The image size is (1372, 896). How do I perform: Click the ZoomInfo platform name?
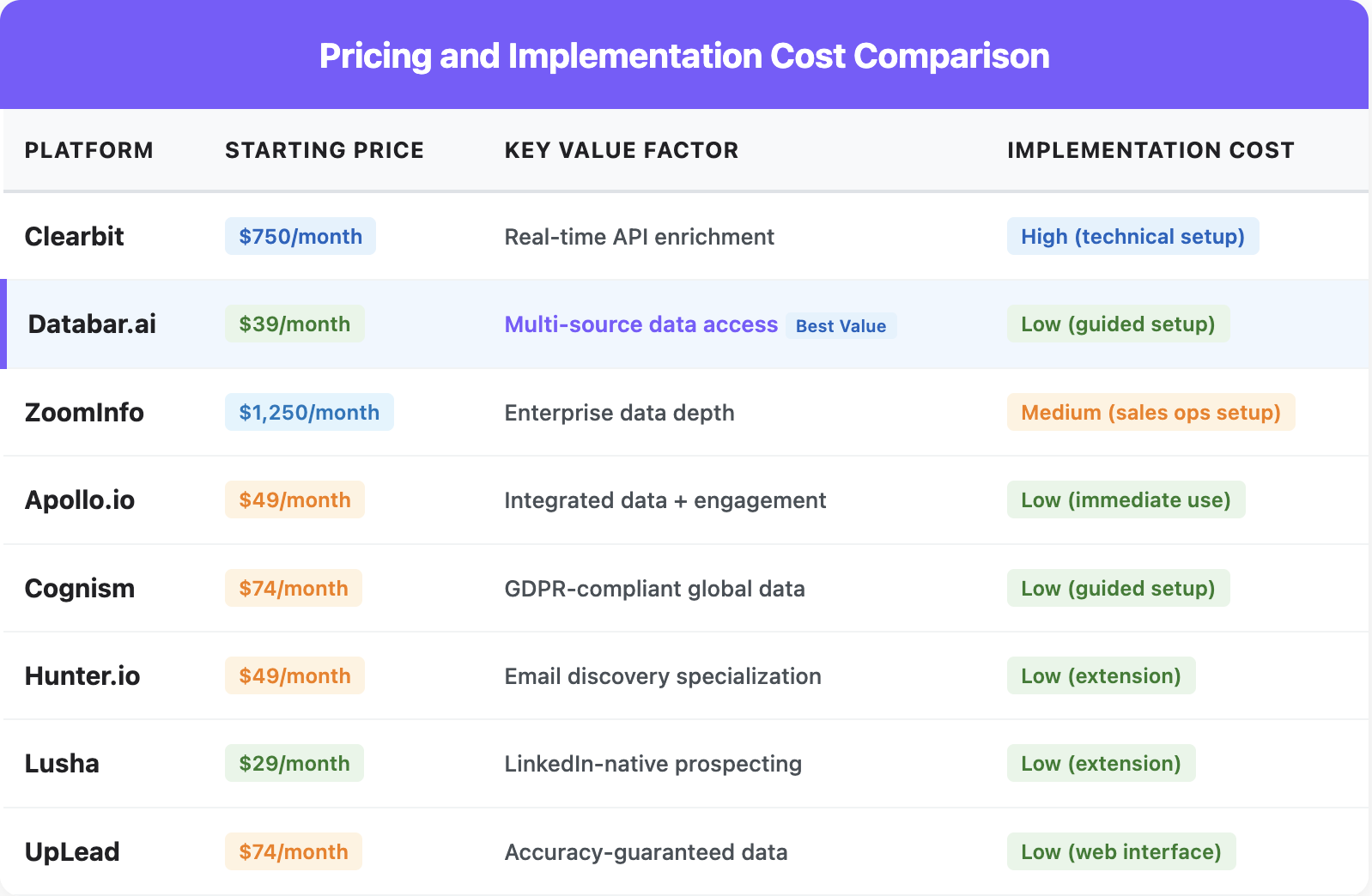[84, 412]
